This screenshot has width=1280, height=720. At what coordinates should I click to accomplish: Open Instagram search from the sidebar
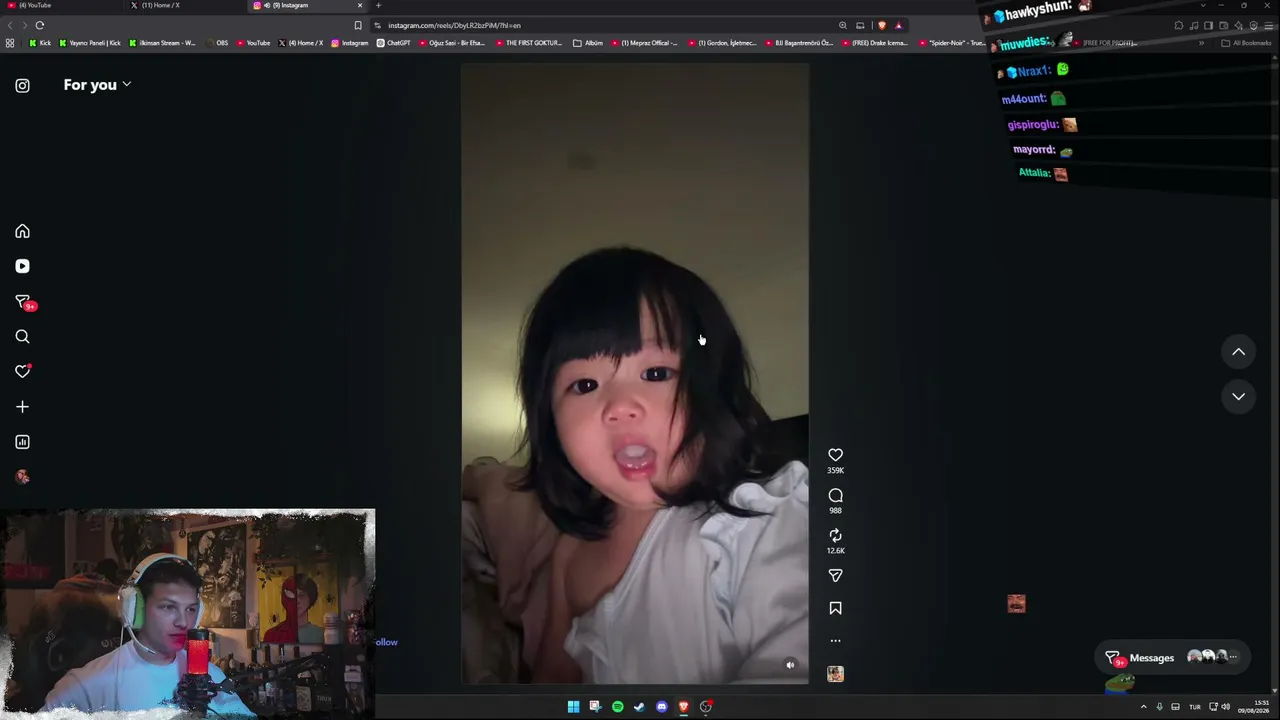[22, 337]
